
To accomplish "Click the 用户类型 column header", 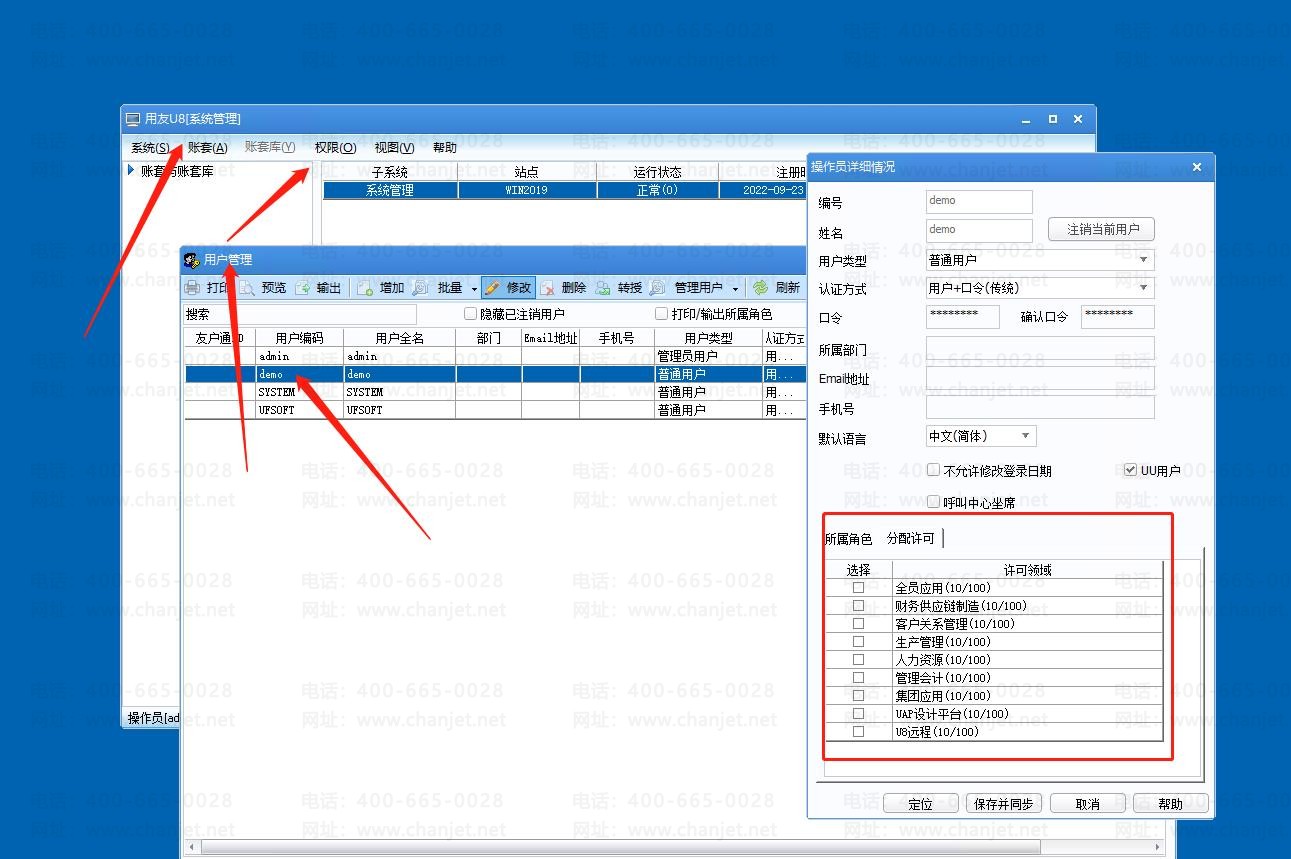I will tap(708, 338).
